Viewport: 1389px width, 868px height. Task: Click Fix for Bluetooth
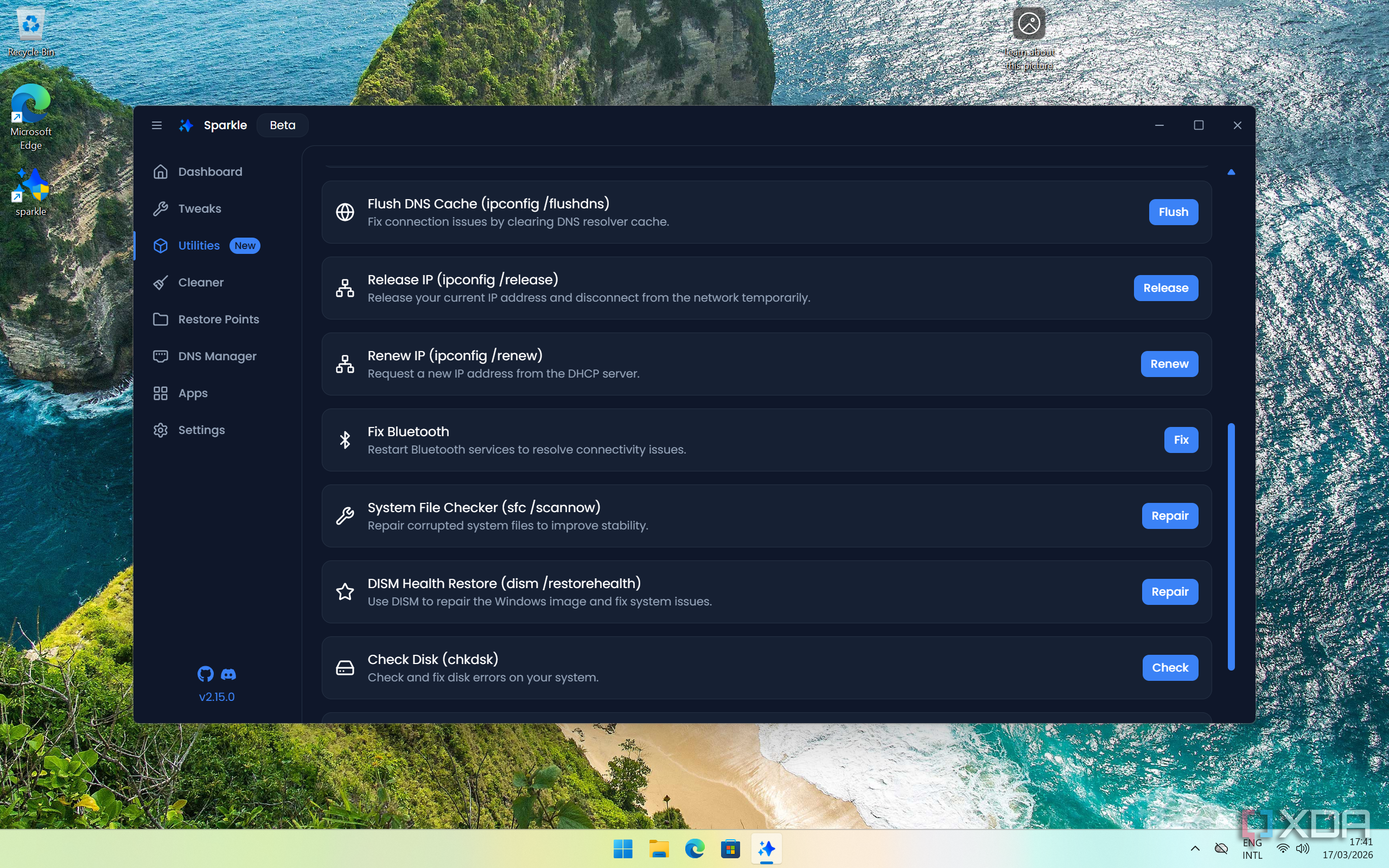click(x=1181, y=440)
